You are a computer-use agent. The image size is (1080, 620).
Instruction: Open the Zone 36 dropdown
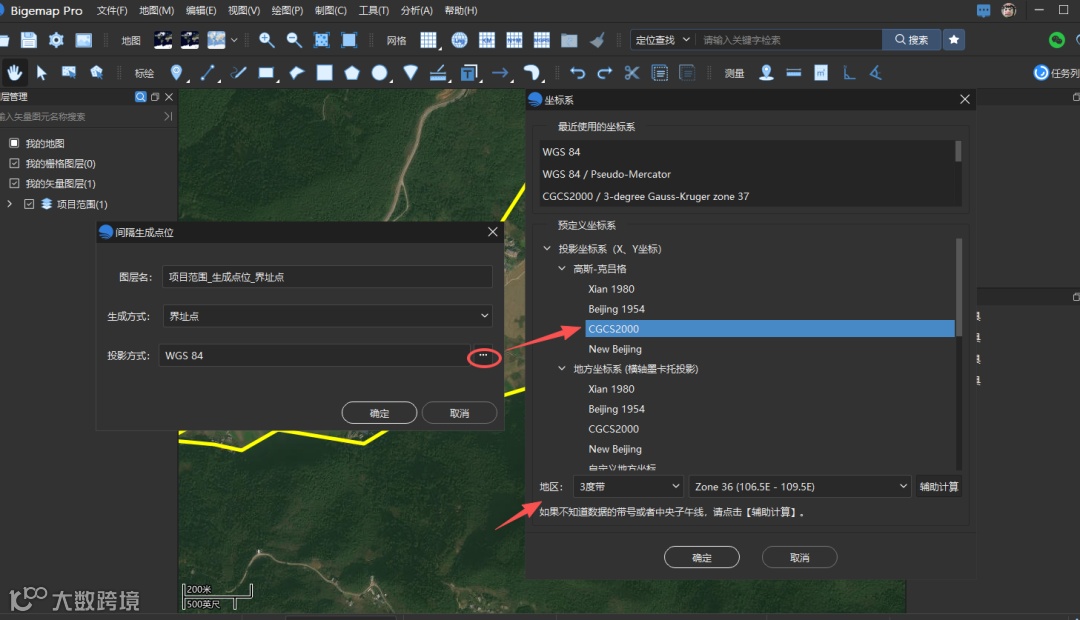click(x=800, y=486)
